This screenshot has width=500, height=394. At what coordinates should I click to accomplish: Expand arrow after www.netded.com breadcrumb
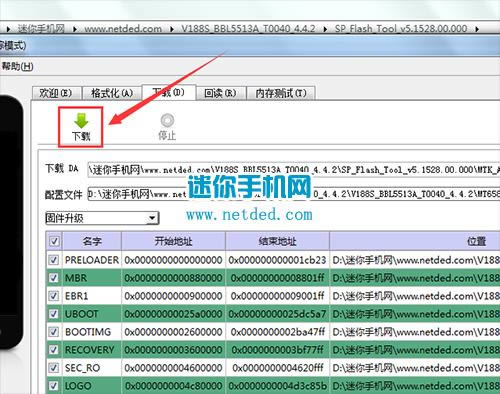pos(172,29)
